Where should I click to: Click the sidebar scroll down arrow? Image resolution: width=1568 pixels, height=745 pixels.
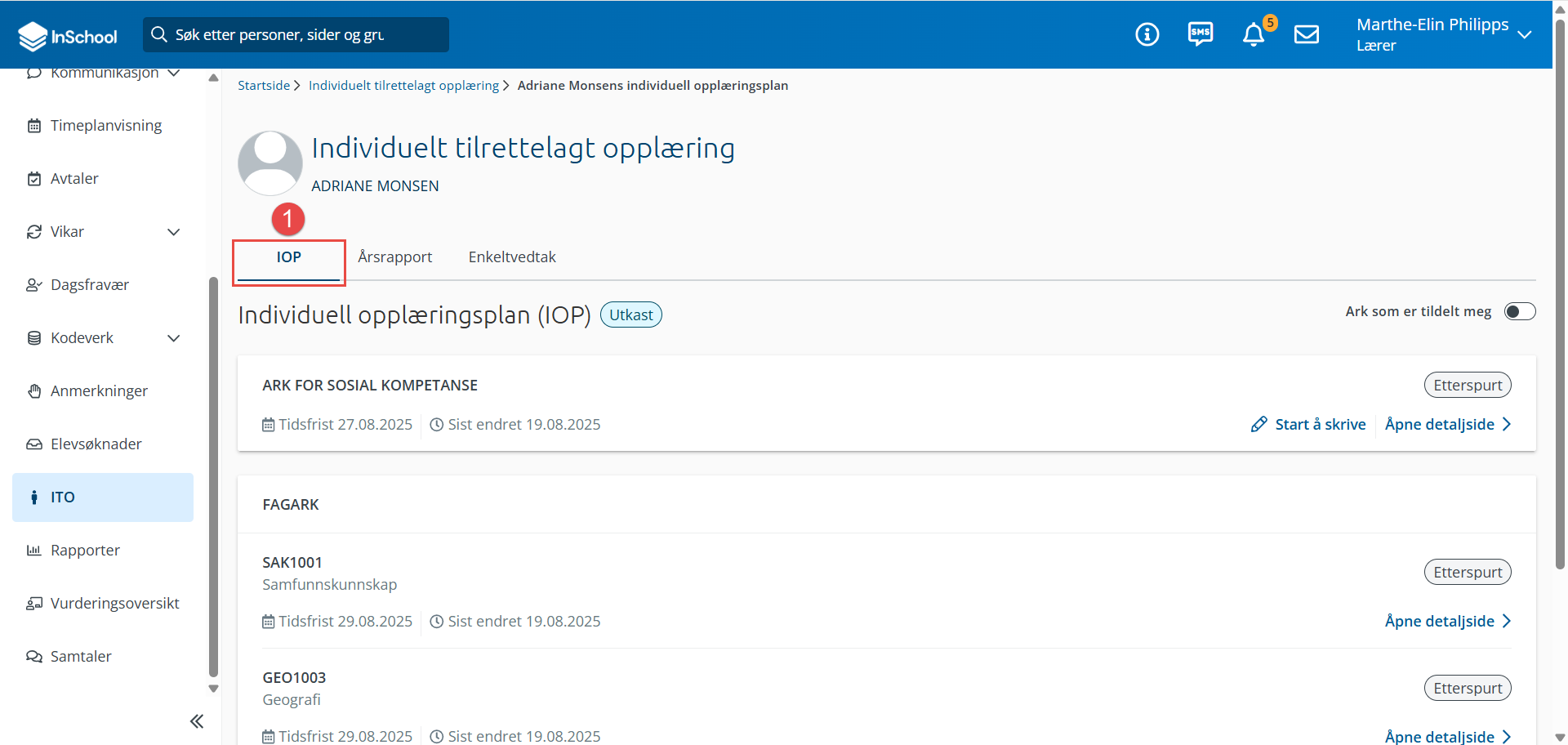pos(213,689)
